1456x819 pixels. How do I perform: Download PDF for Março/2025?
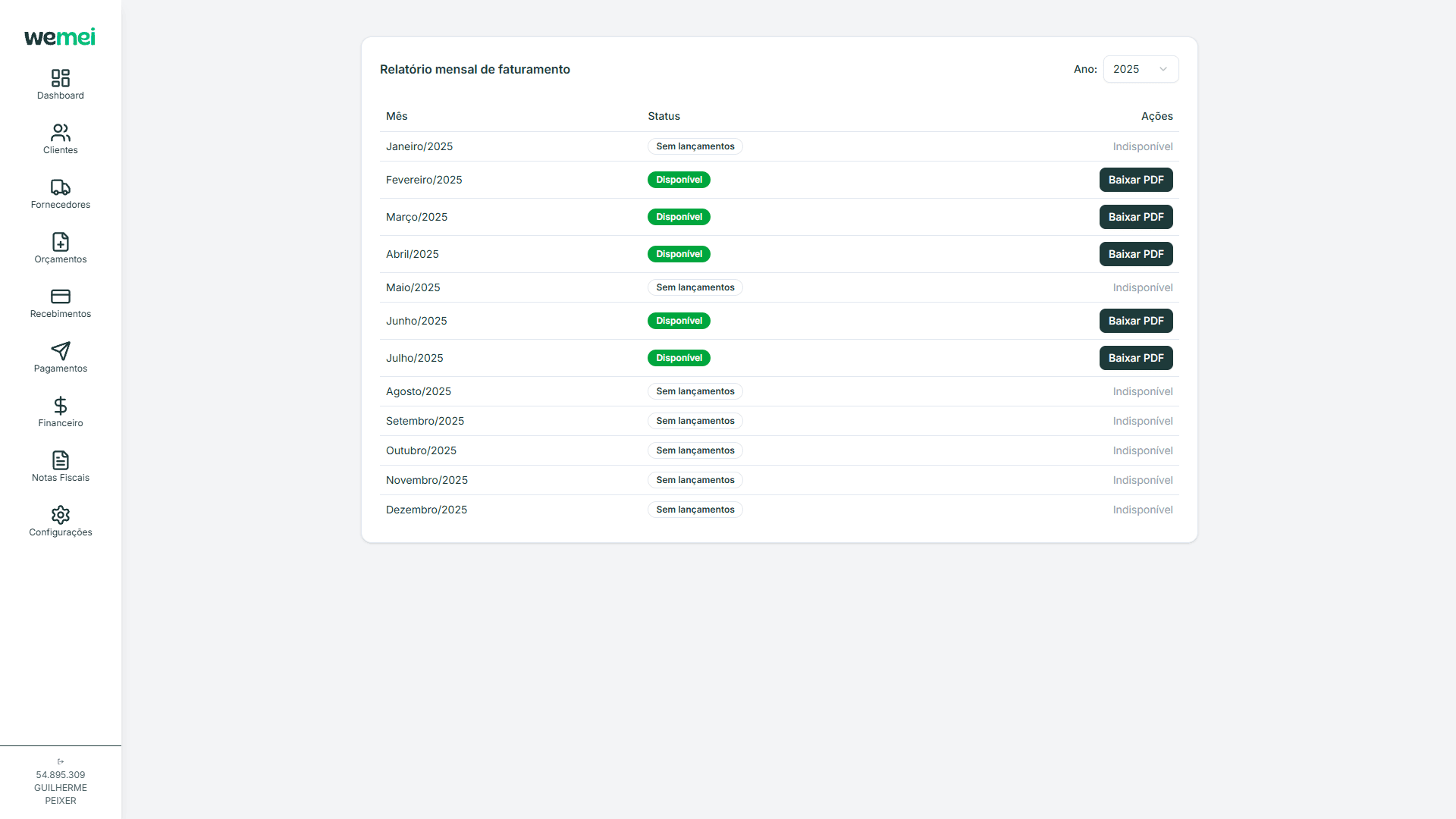(x=1135, y=217)
